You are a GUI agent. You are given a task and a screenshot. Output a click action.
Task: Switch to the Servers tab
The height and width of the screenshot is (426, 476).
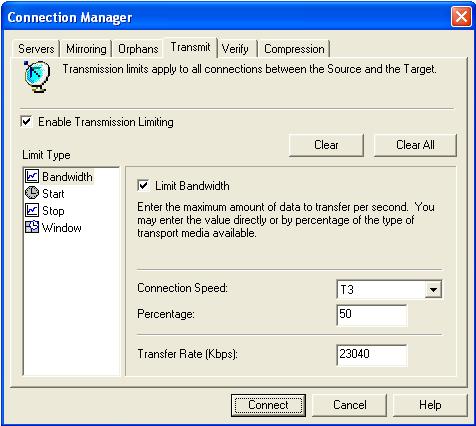(36, 49)
